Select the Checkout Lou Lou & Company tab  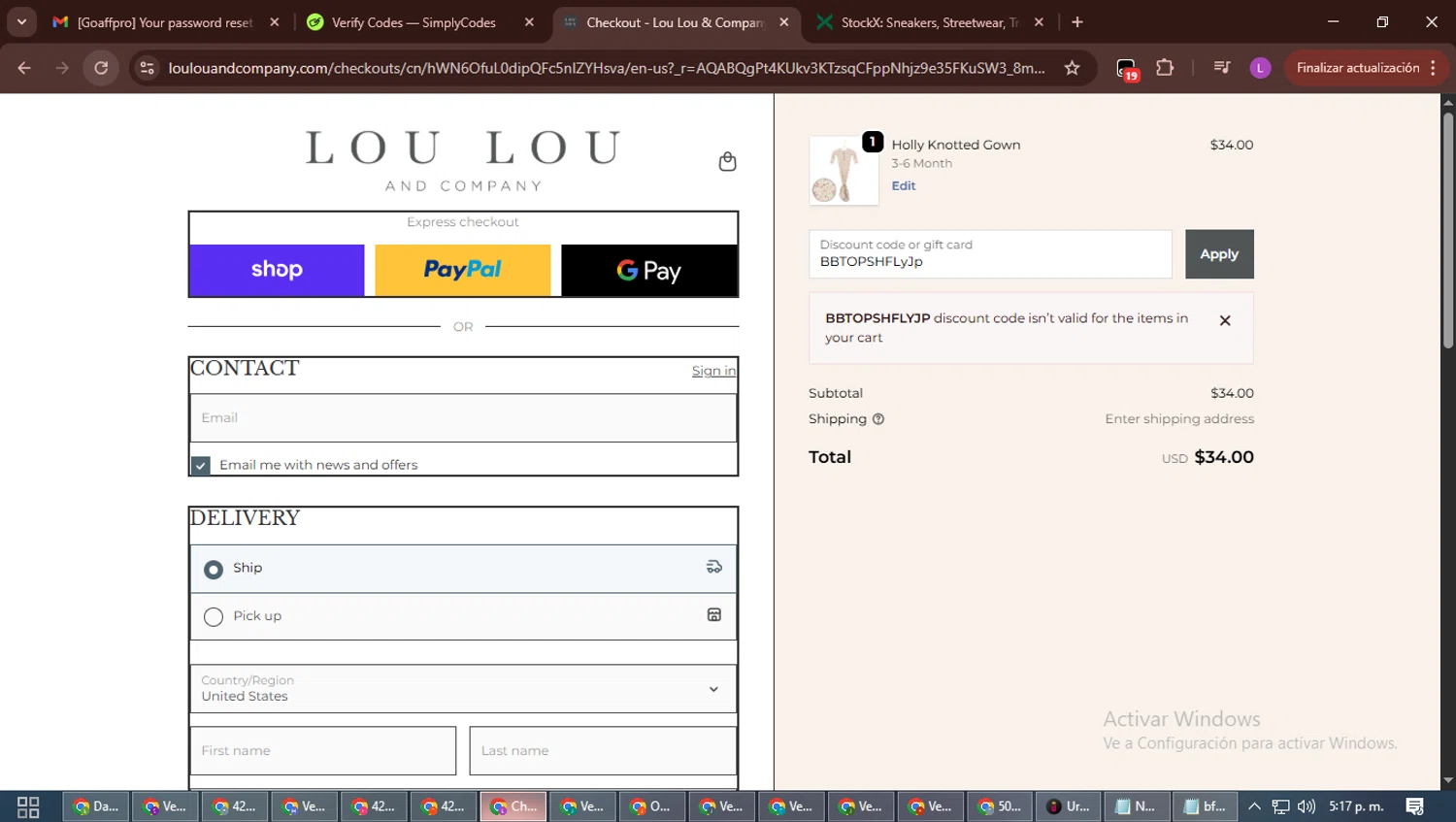tap(675, 22)
